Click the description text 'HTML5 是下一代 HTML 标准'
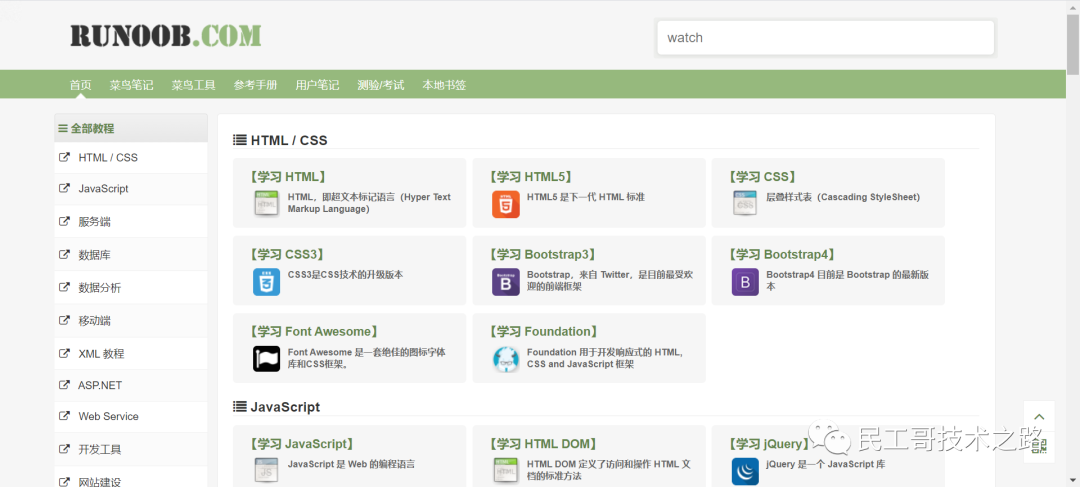1080x487 pixels. [x=586, y=197]
